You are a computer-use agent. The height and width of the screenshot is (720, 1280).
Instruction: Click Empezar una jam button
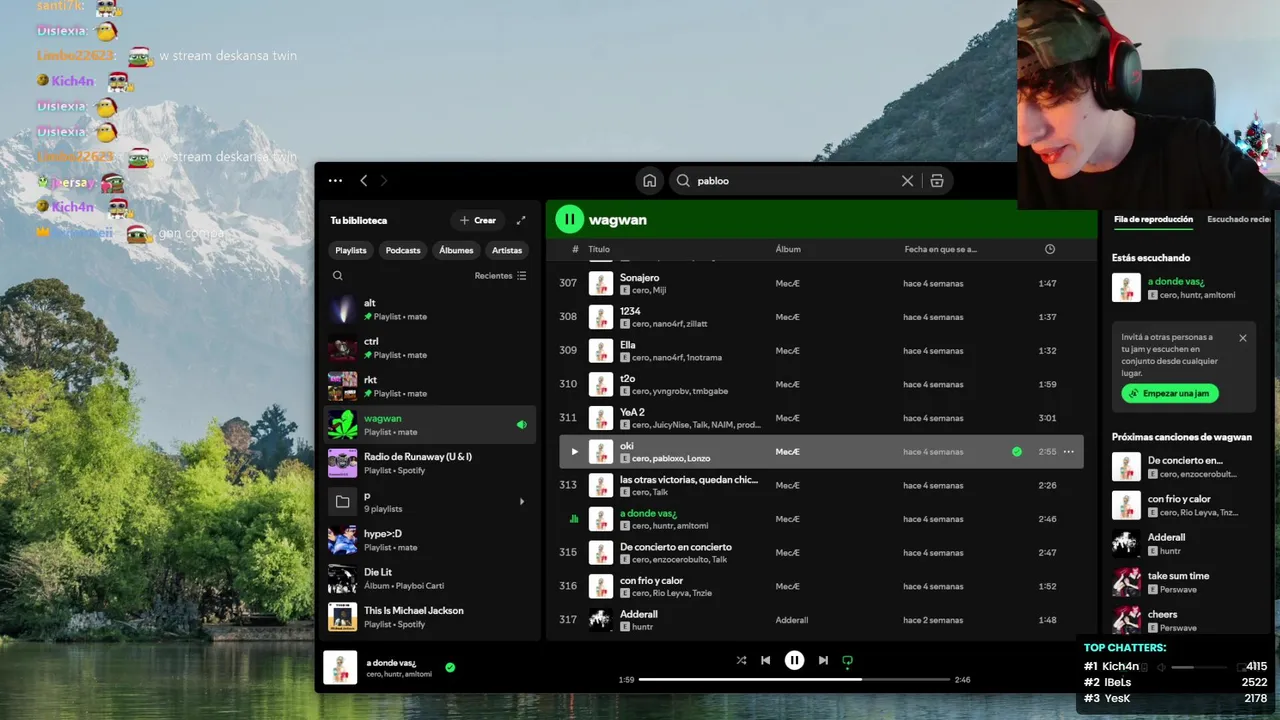[x=1170, y=394]
